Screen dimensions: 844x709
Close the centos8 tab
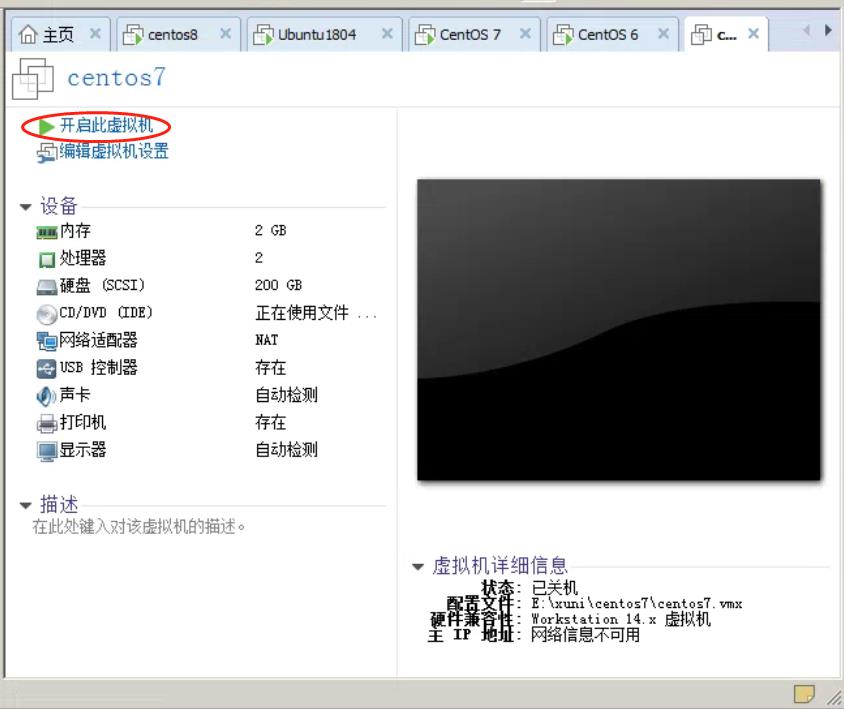click(226, 34)
